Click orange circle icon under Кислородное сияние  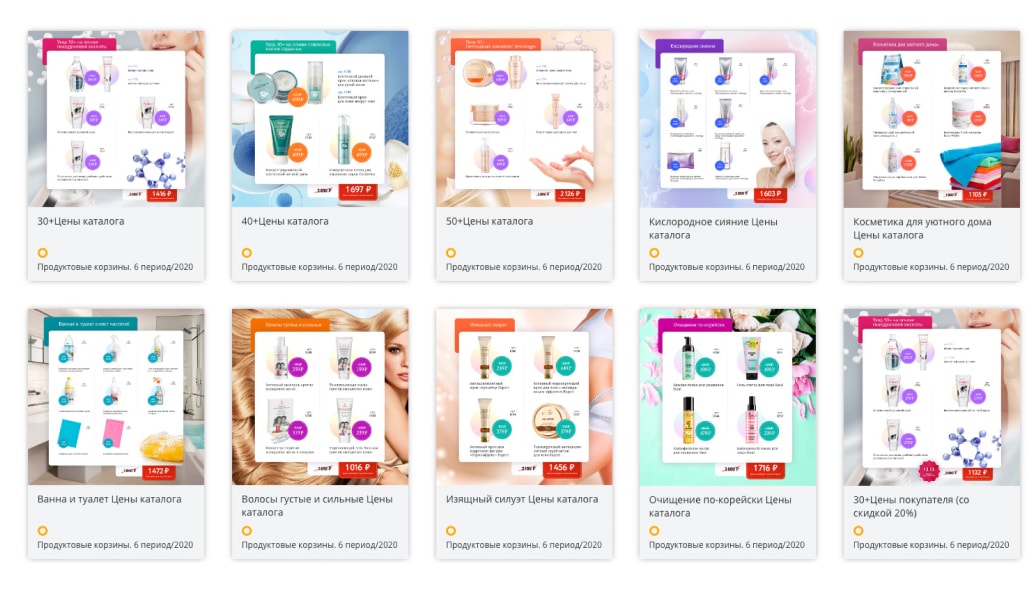click(x=654, y=252)
